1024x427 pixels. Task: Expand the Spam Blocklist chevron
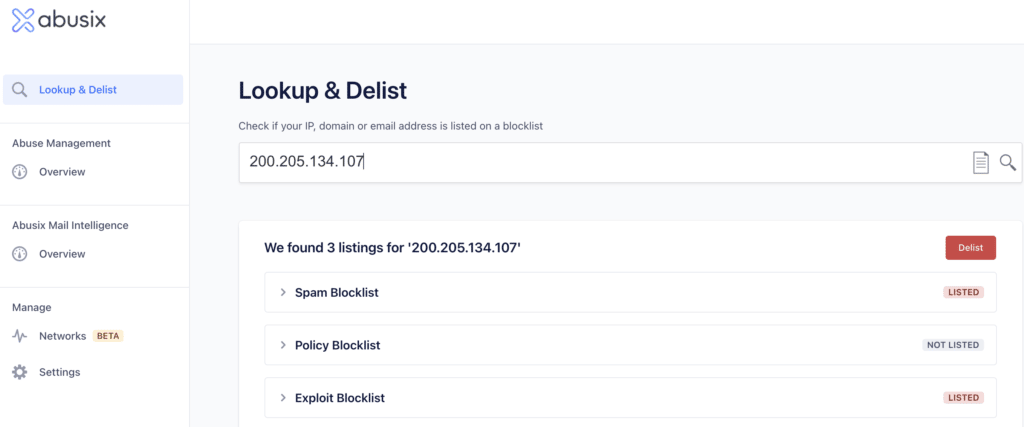[x=283, y=293]
